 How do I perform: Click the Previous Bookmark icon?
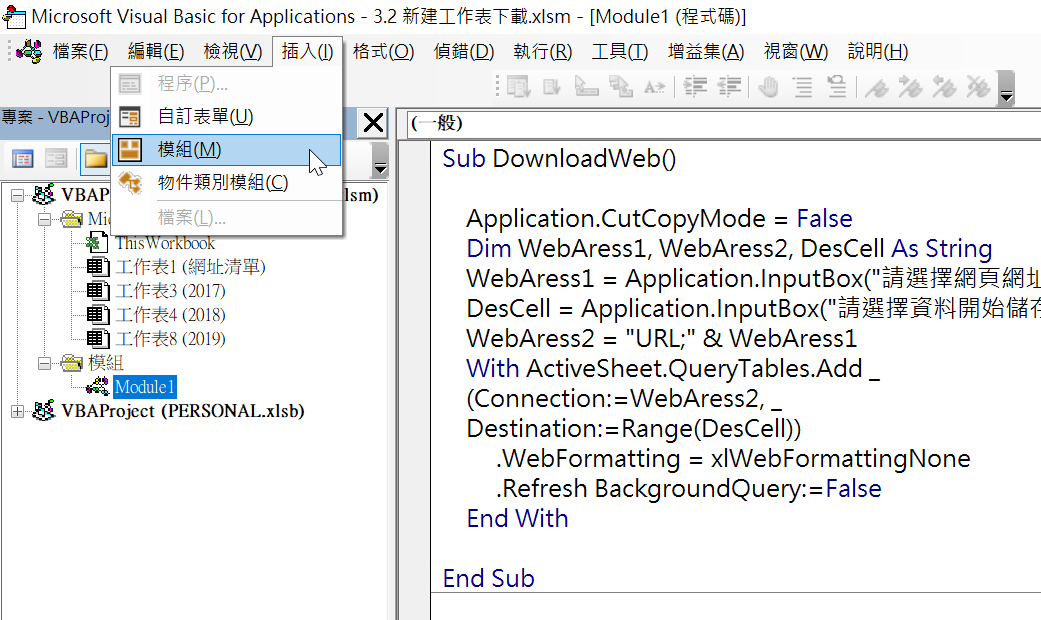click(944, 87)
